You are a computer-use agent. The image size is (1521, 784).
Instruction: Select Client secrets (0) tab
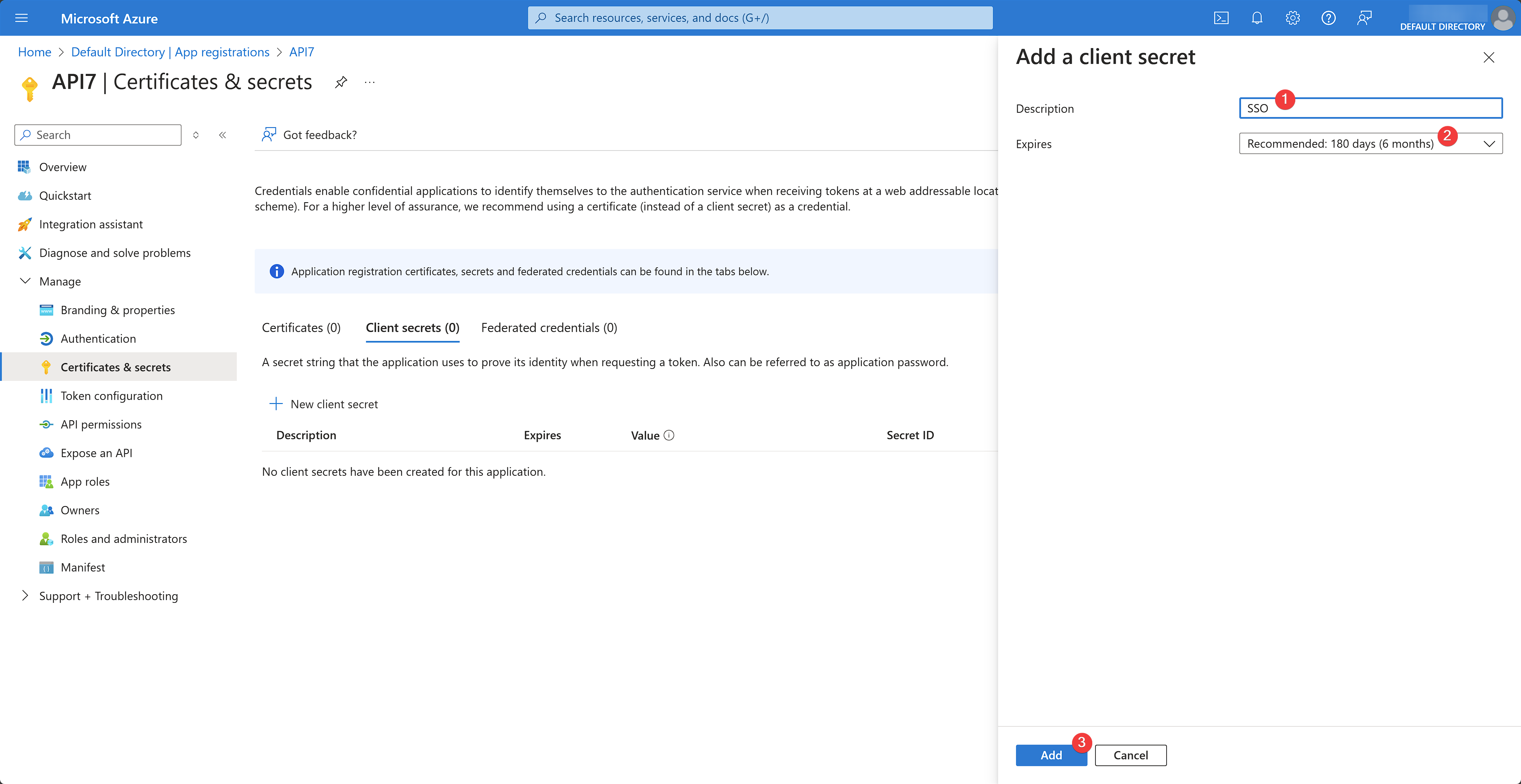click(412, 328)
